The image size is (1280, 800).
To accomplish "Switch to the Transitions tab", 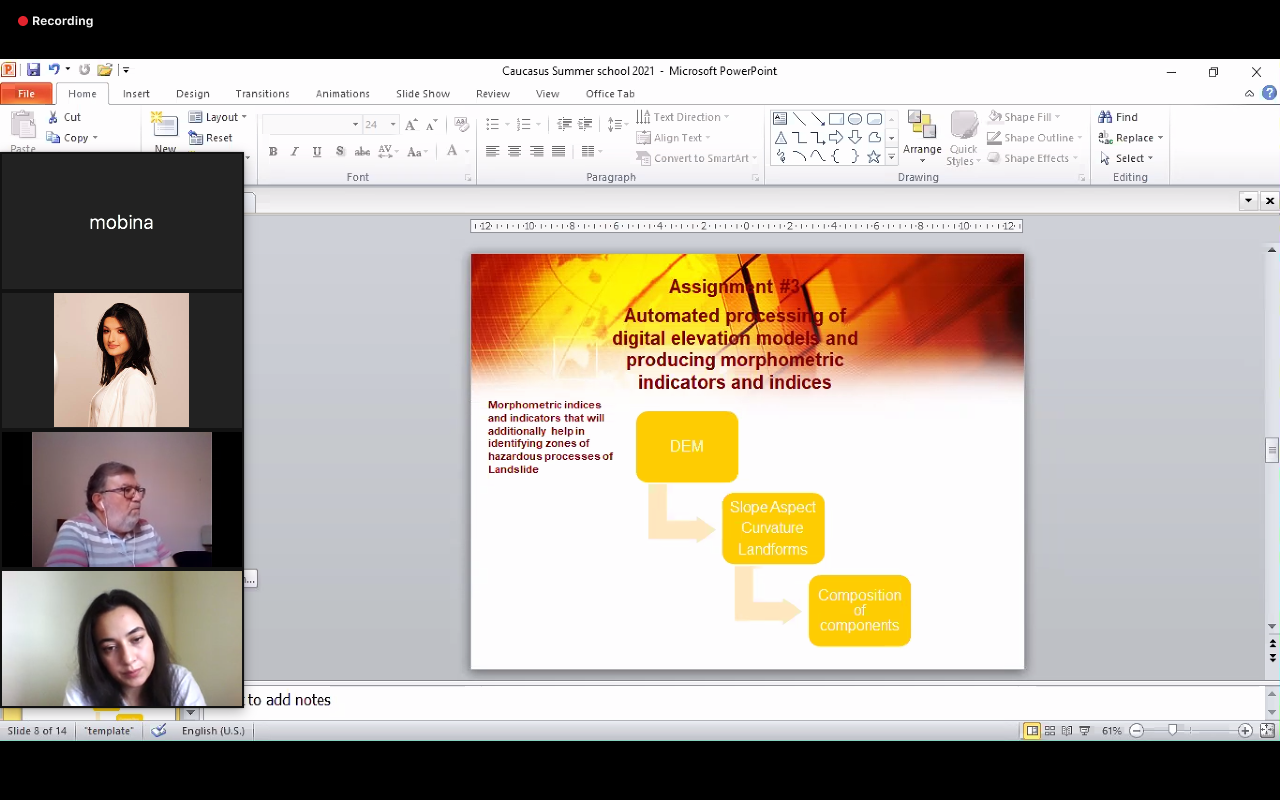I will click(x=262, y=94).
